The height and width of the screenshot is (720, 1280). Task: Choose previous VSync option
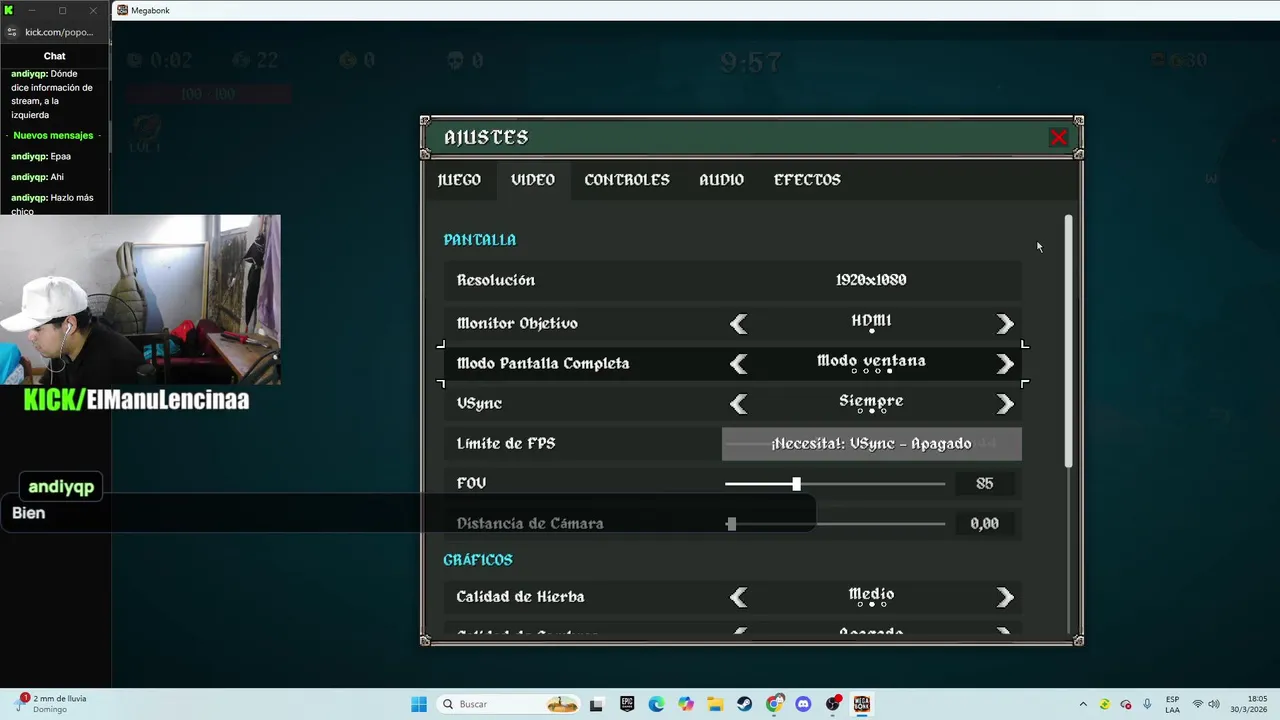[739, 404]
